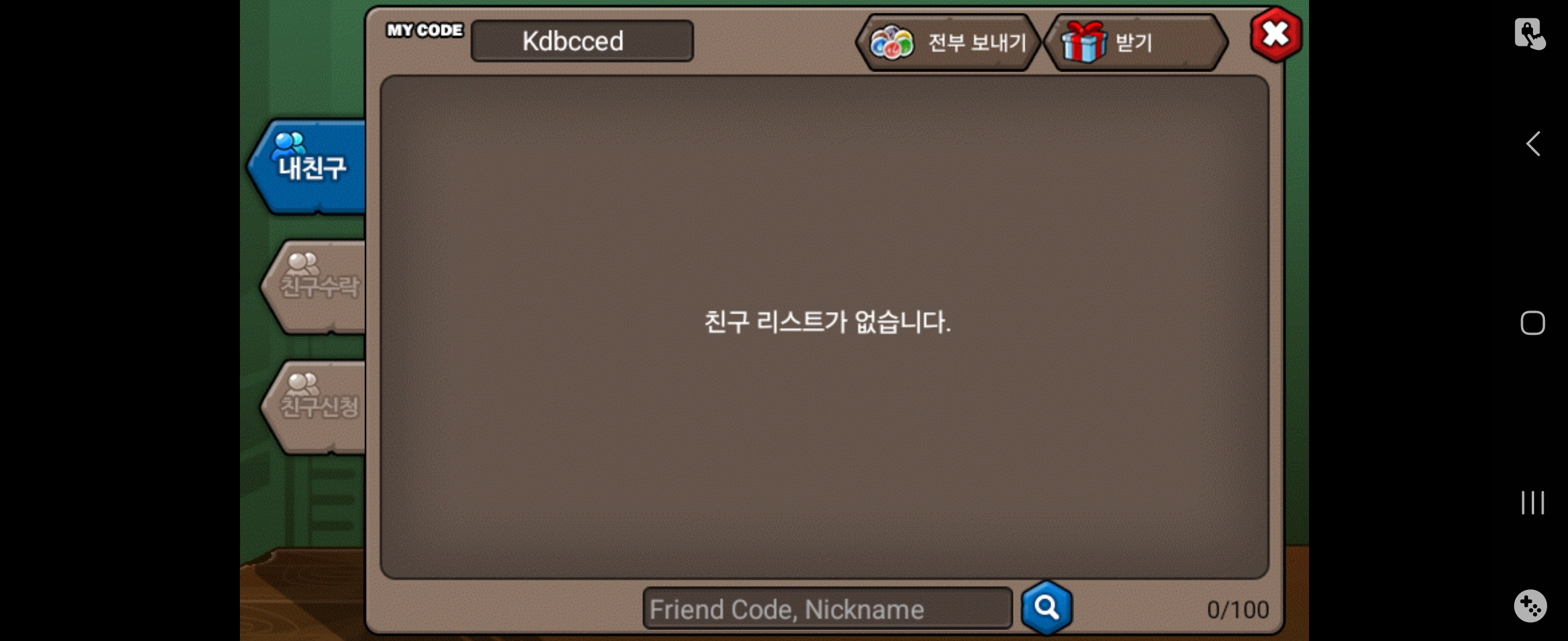Tap the Android back arrow
The width and height of the screenshot is (1568, 641).
click(1533, 144)
